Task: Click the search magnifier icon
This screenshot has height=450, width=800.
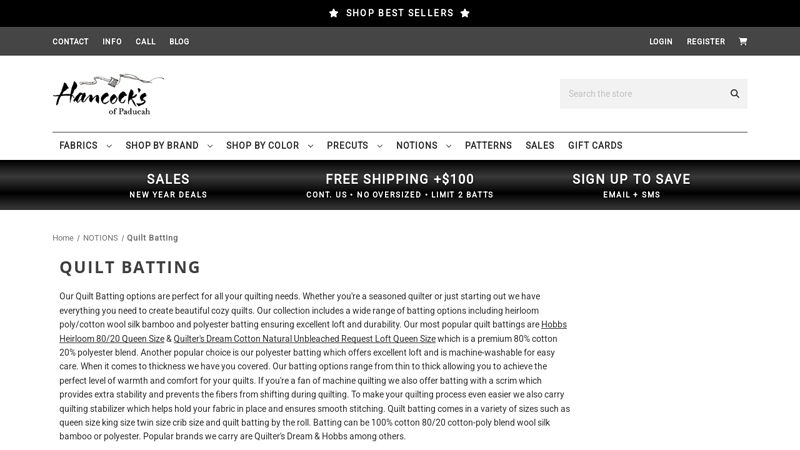Action: tap(735, 94)
